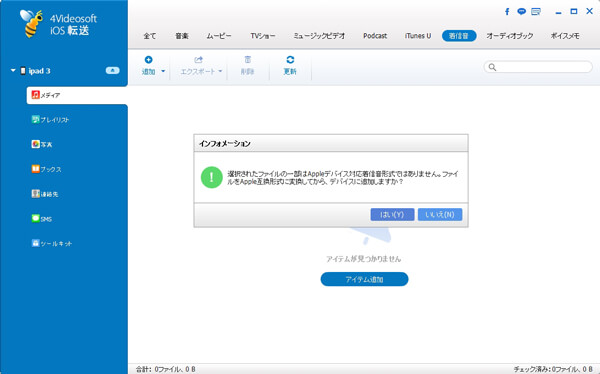Open プレイリスト in the sidebar

50,119
